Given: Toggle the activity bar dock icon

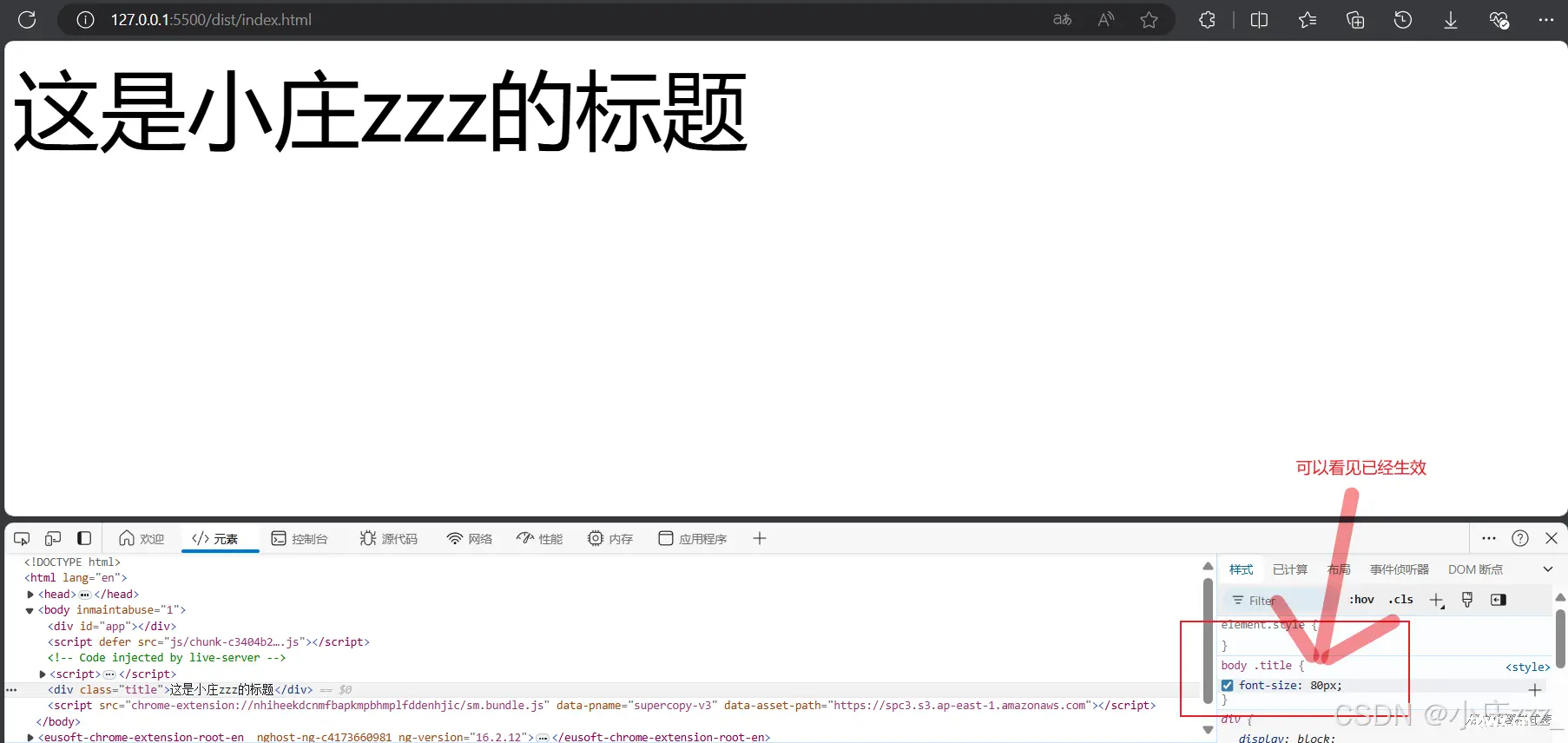Looking at the screenshot, I should click(84, 538).
